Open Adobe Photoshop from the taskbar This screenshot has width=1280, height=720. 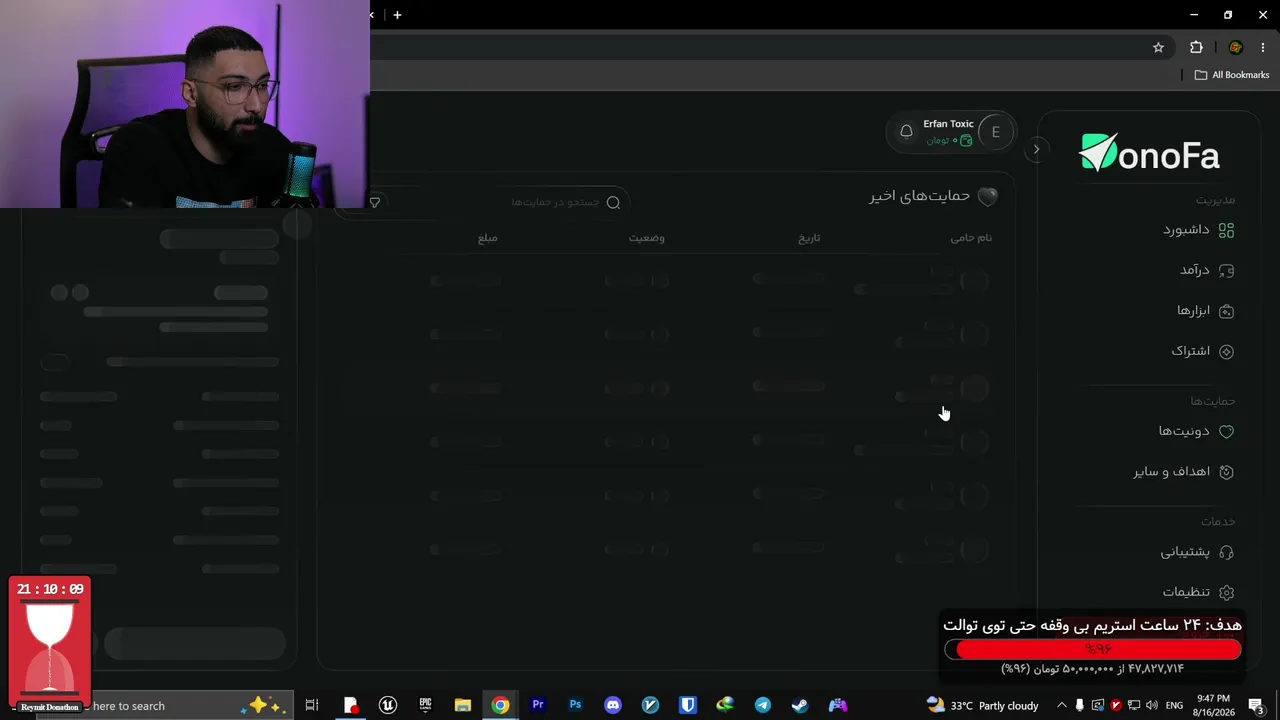(575, 705)
